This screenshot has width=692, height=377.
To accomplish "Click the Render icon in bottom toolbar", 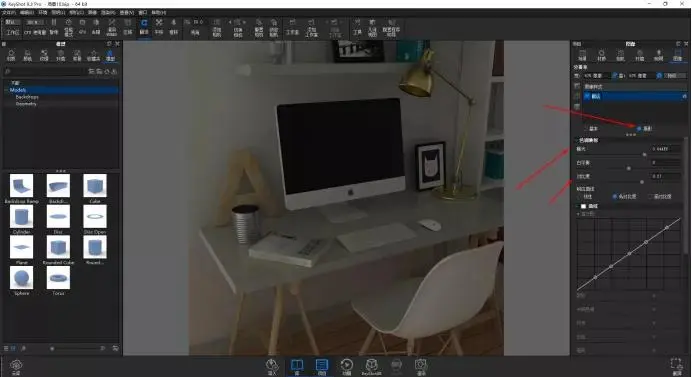I will [x=421, y=366].
